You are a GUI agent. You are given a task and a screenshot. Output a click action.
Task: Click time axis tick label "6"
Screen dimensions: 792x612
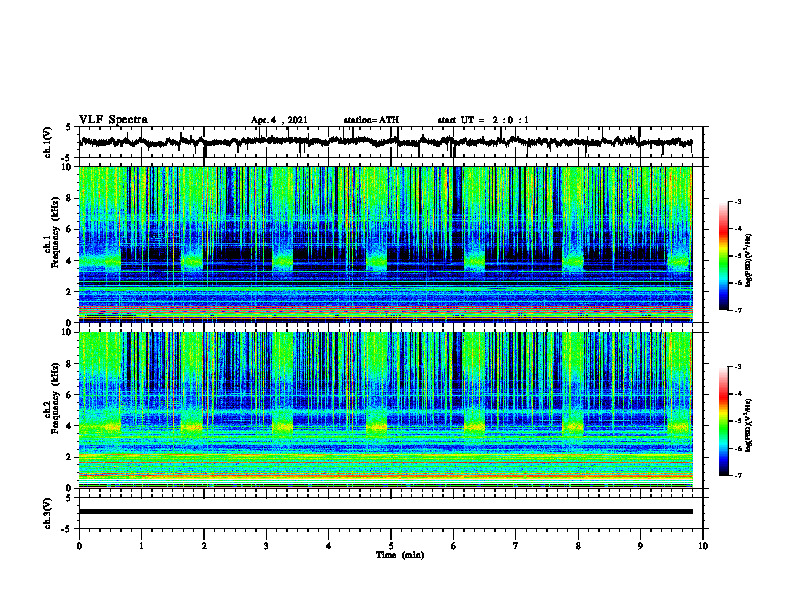tap(454, 546)
